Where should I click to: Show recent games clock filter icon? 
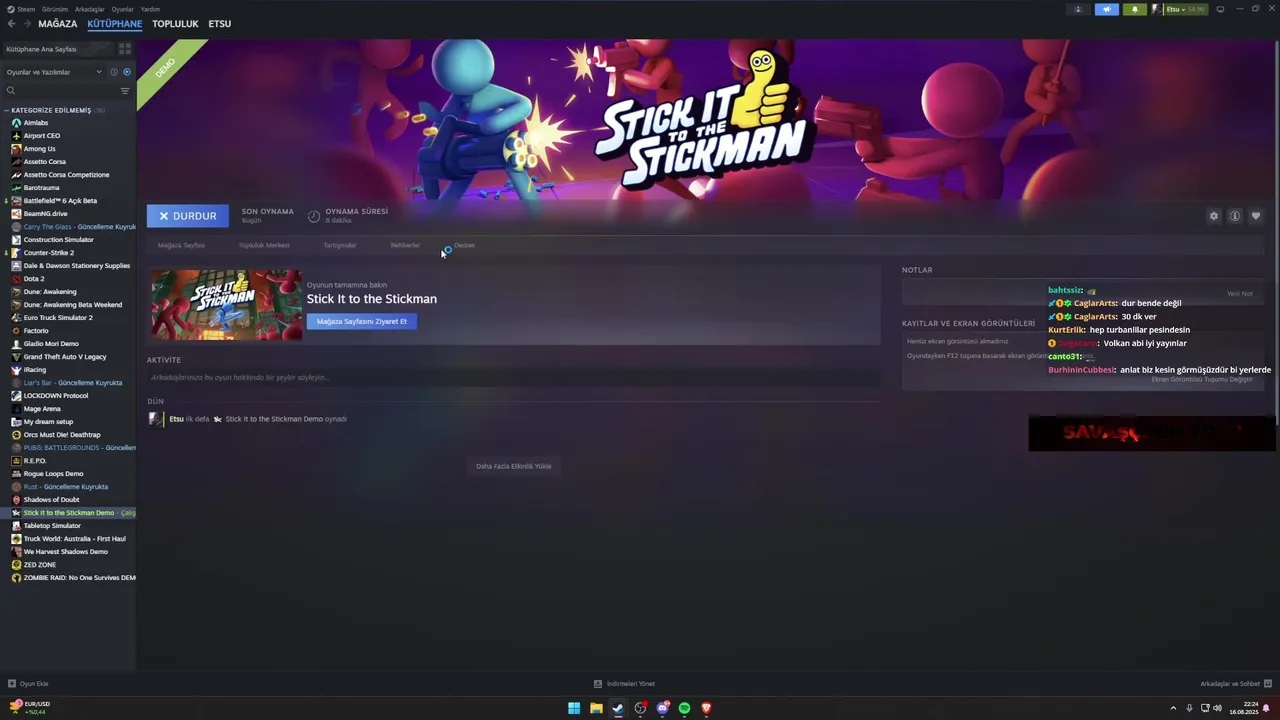click(114, 72)
